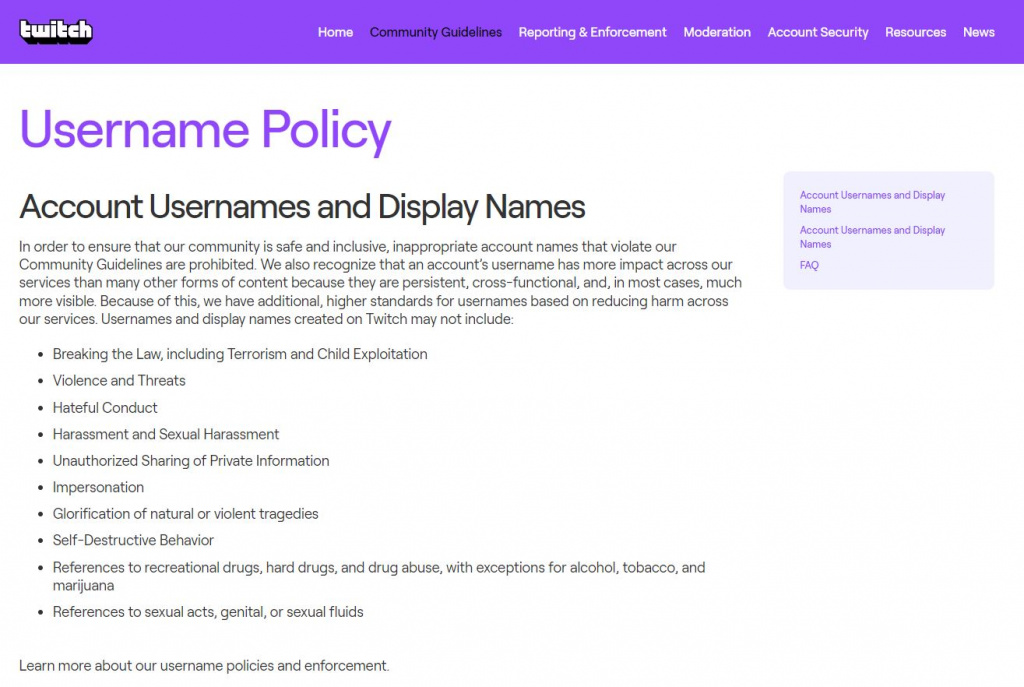The image size is (1024, 687).
Task: Click Unauthorized Sharing of Private Information
Action: (191, 461)
